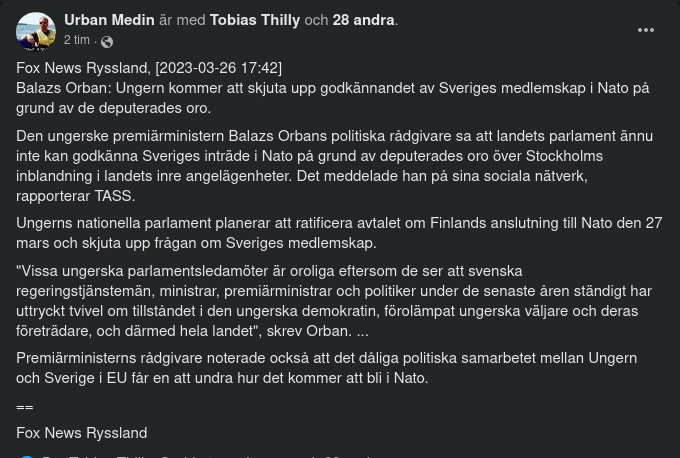Open Urban Medin's profile picture
The image size is (680, 458).
click(36, 31)
